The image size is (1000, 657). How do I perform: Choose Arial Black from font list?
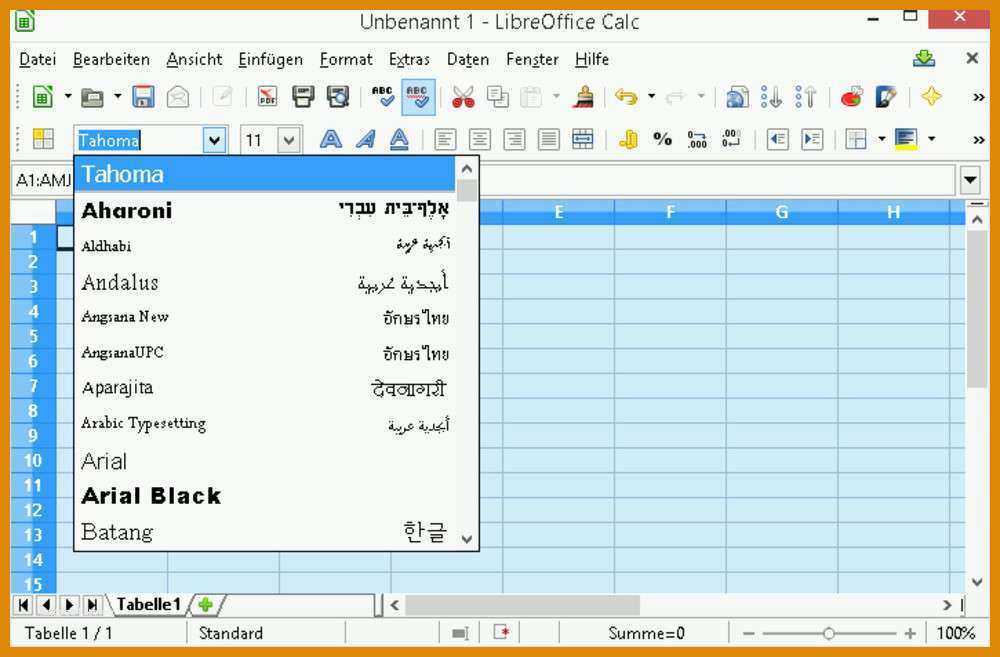coord(265,496)
